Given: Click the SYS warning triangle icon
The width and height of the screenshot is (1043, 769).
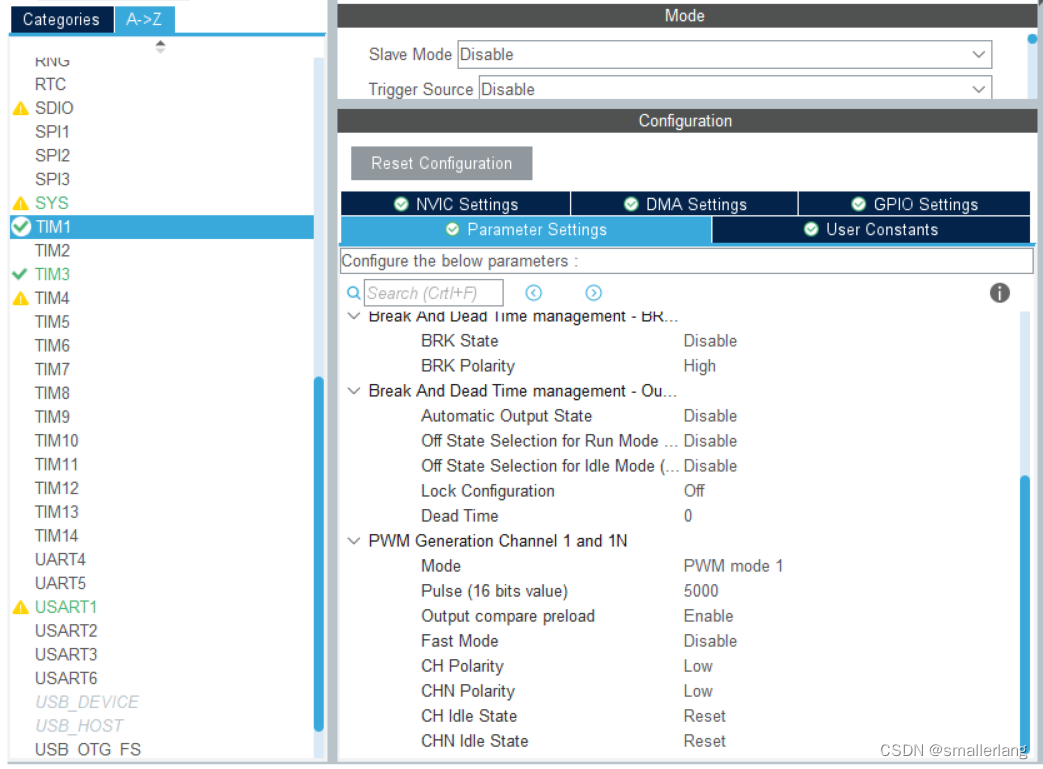Looking at the screenshot, I should click(21, 204).
